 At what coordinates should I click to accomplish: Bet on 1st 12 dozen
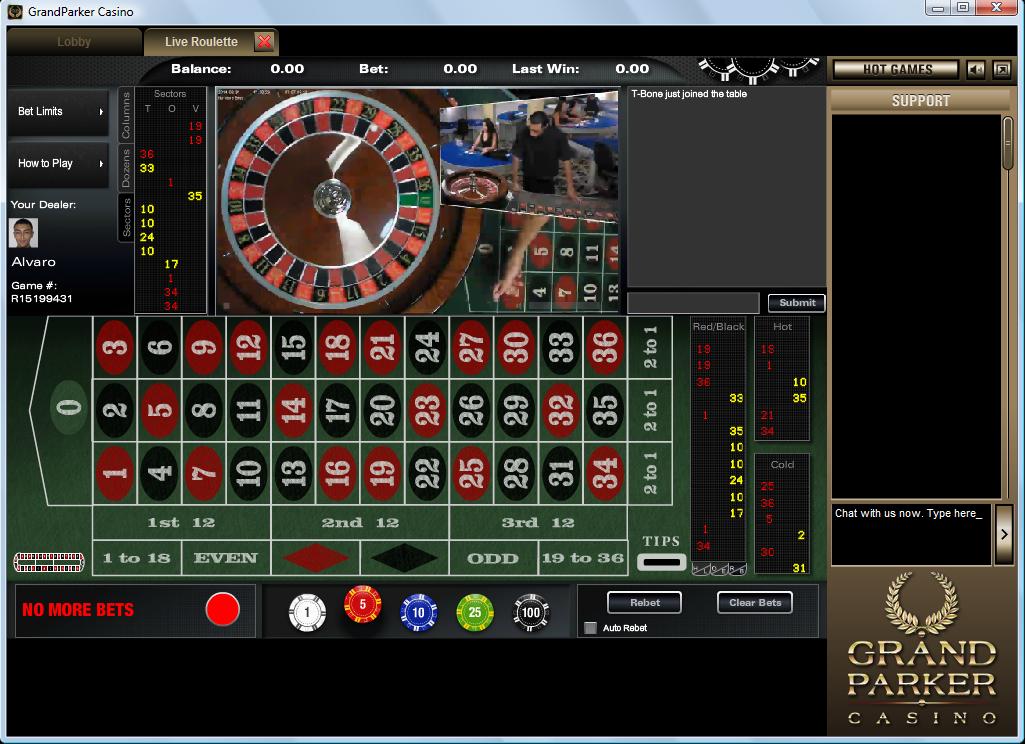pos(181,522)
